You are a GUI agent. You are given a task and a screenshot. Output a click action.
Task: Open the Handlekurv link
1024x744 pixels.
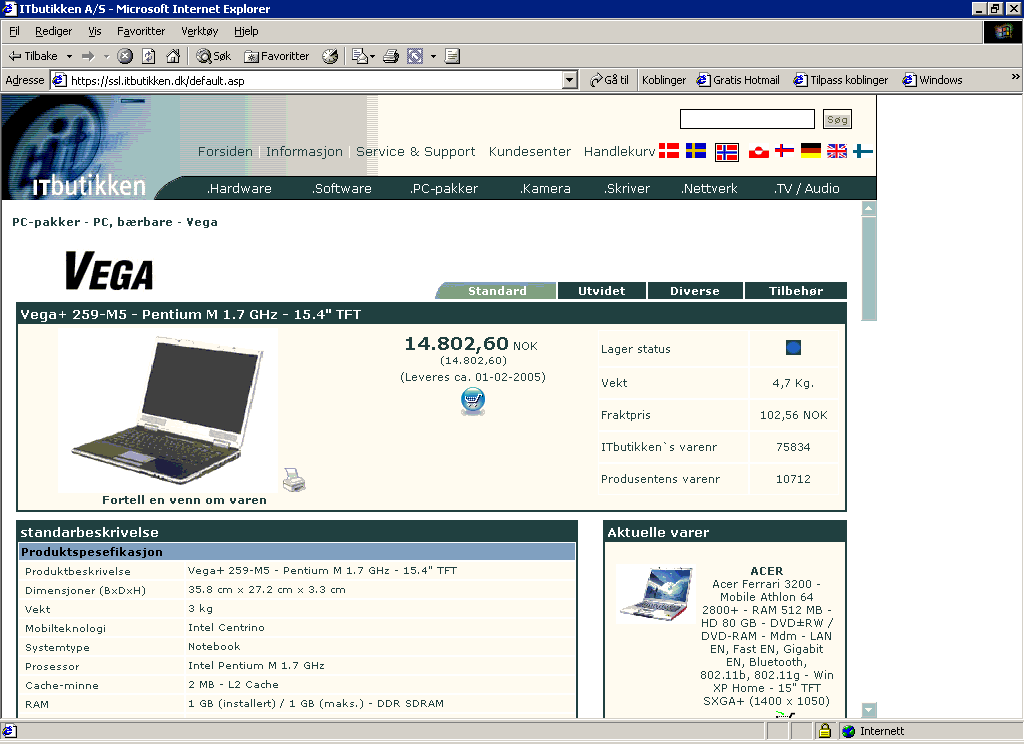click(619, 152)
